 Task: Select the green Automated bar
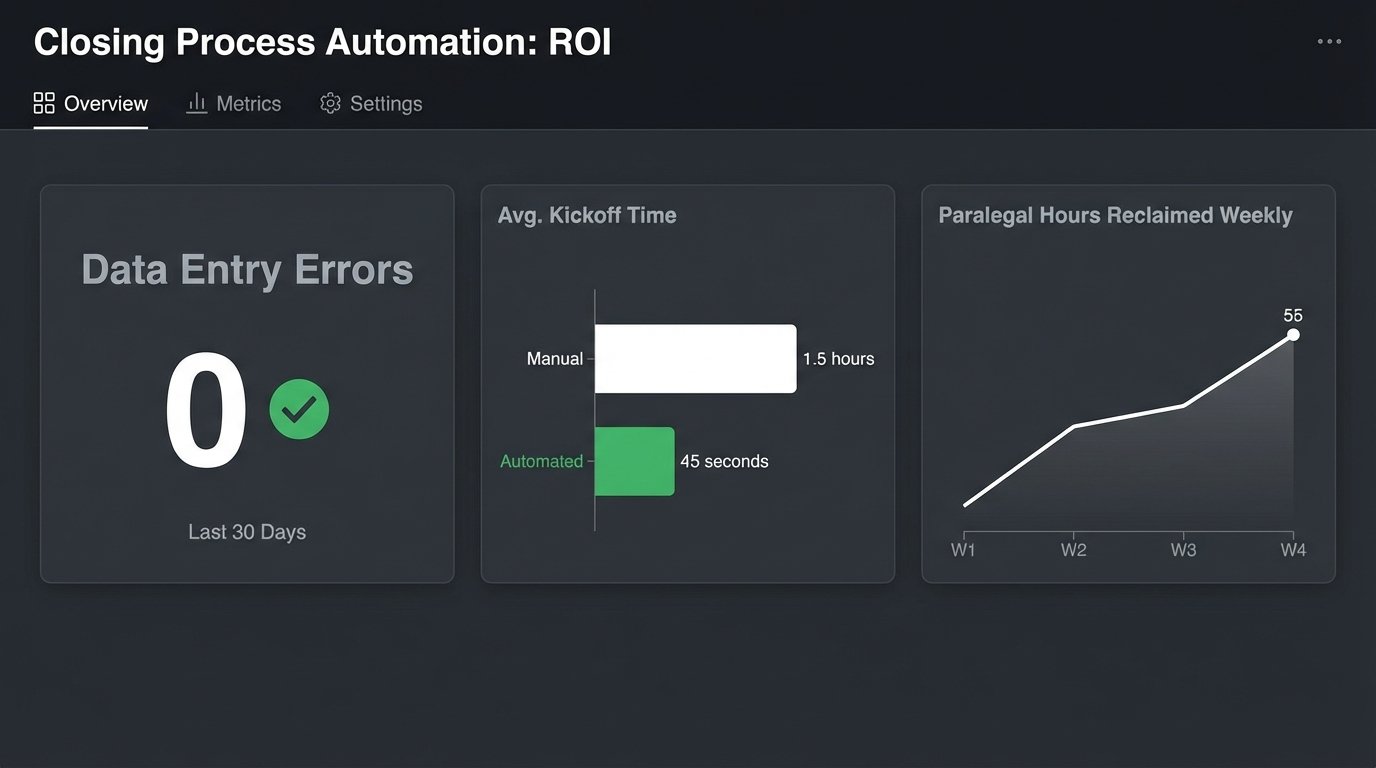pos(634,461)
